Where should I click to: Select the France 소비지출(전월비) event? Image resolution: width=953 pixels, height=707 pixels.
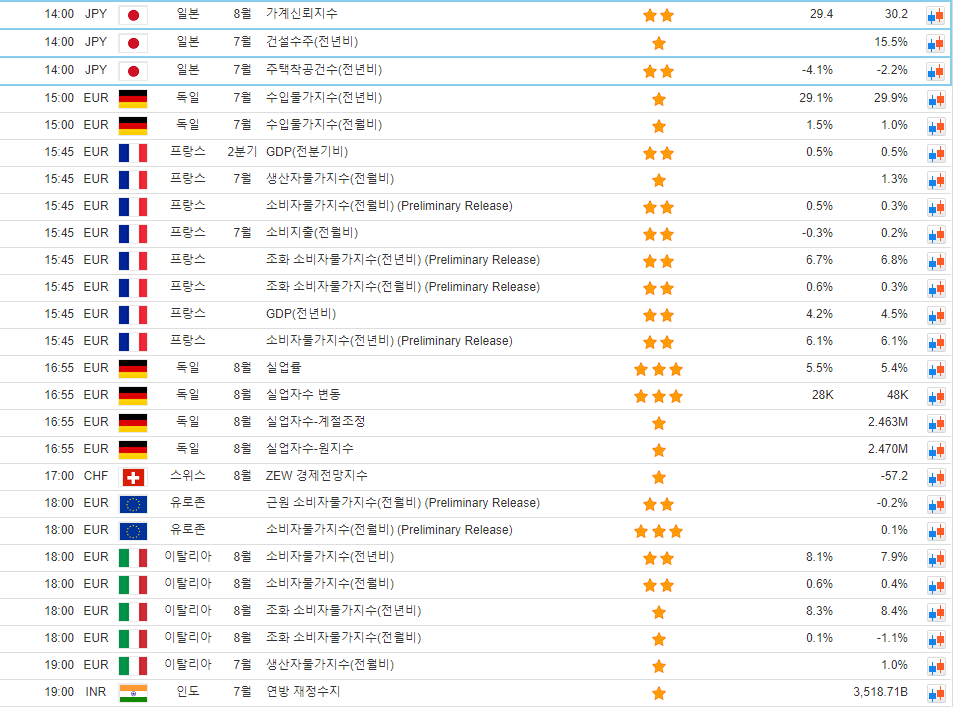tap(311, 233)
